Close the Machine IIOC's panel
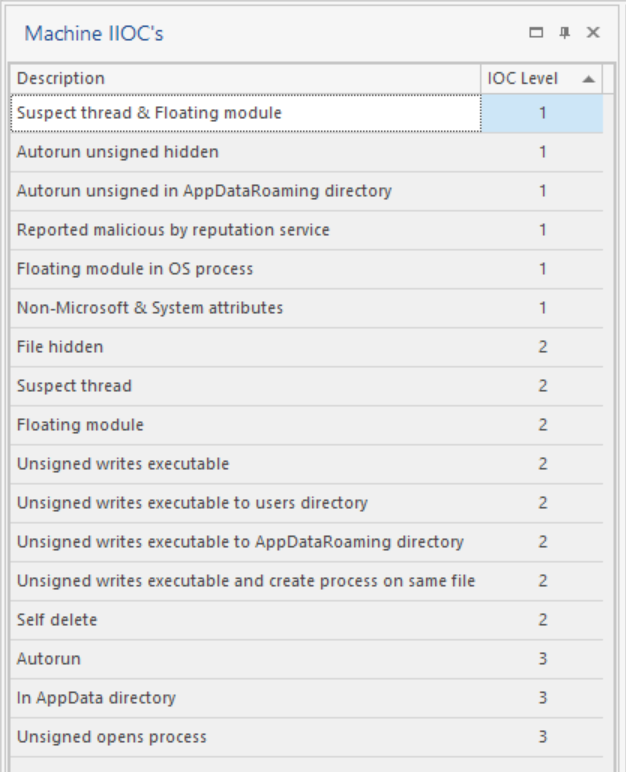This screenshot has height=772, width=626. (593, 34)
